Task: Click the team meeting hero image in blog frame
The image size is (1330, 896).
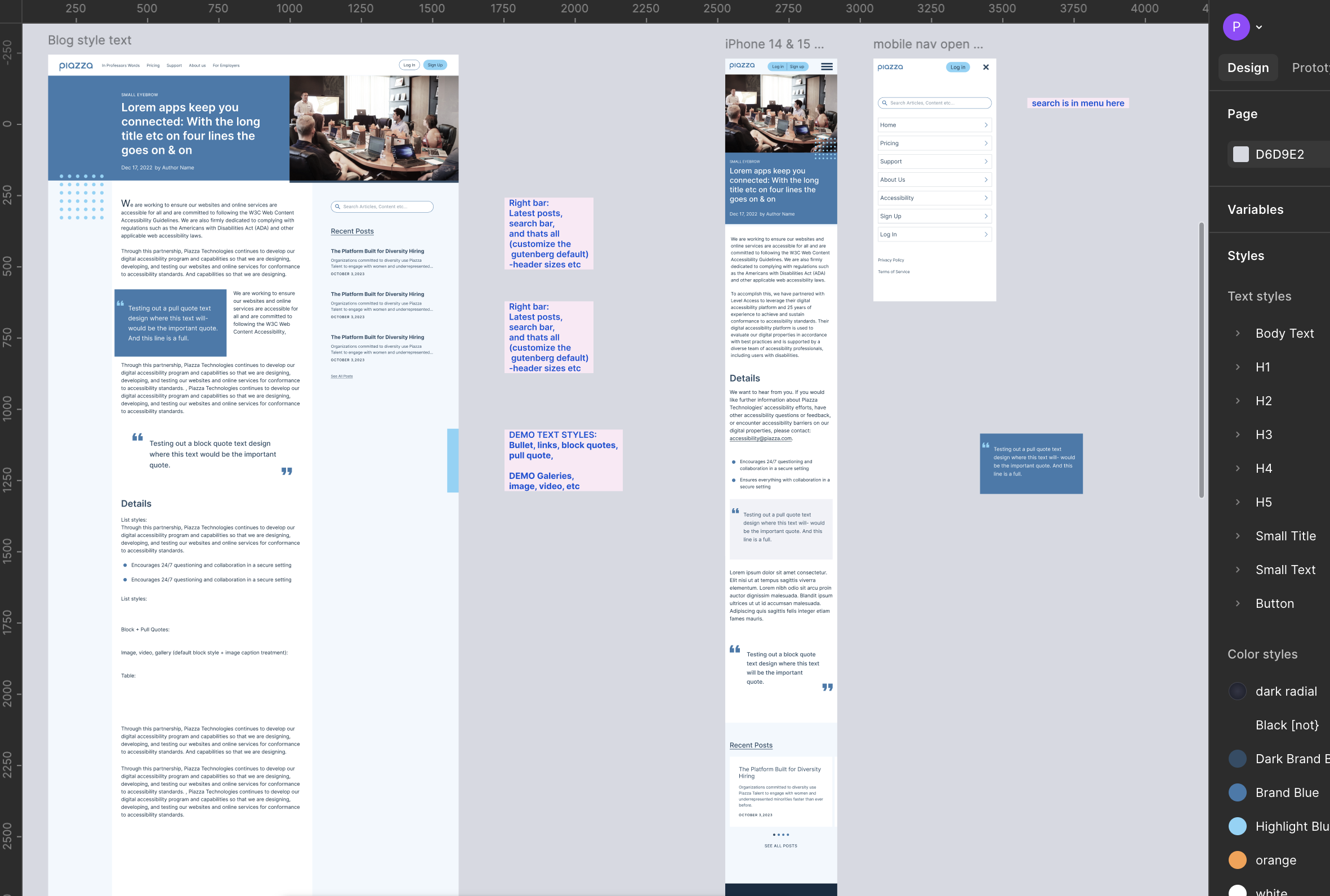Action: point(374,129)
